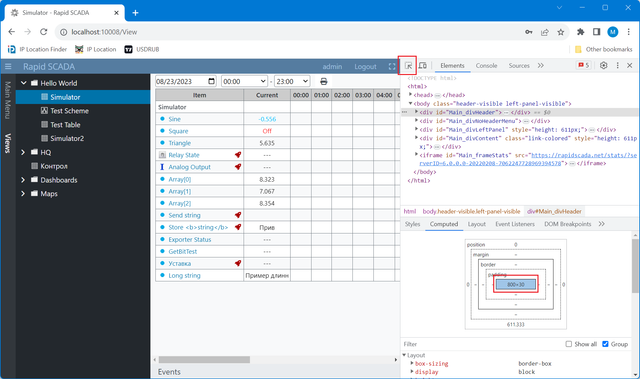Click the rocket icon for Store string row
Viewport: 640px width, 379px height.
click(x=238, y=227)
